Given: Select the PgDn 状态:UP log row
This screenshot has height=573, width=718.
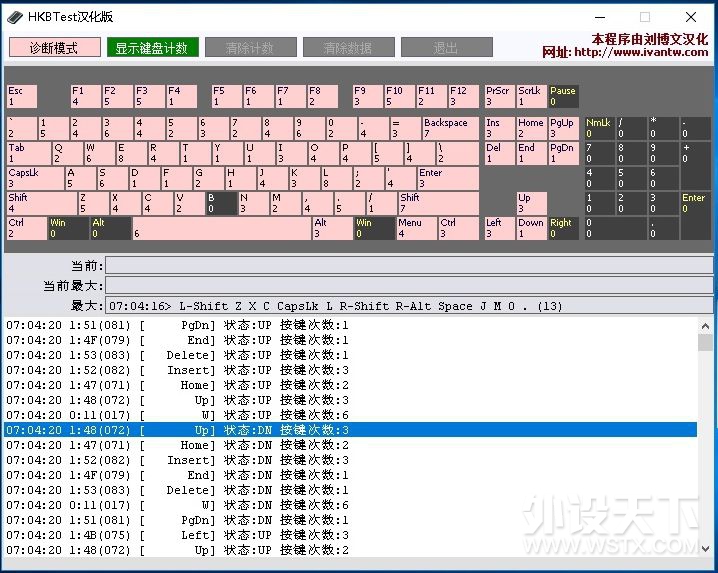Looking at the screenshot, I should [350, 325].
